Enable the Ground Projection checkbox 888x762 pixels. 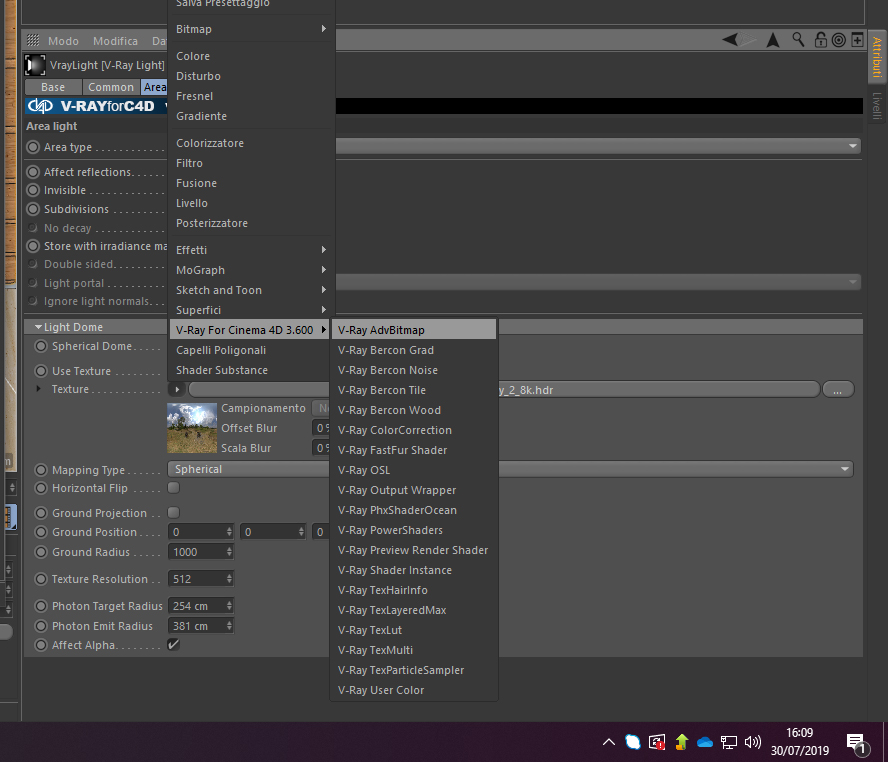(x=174, y=512)
